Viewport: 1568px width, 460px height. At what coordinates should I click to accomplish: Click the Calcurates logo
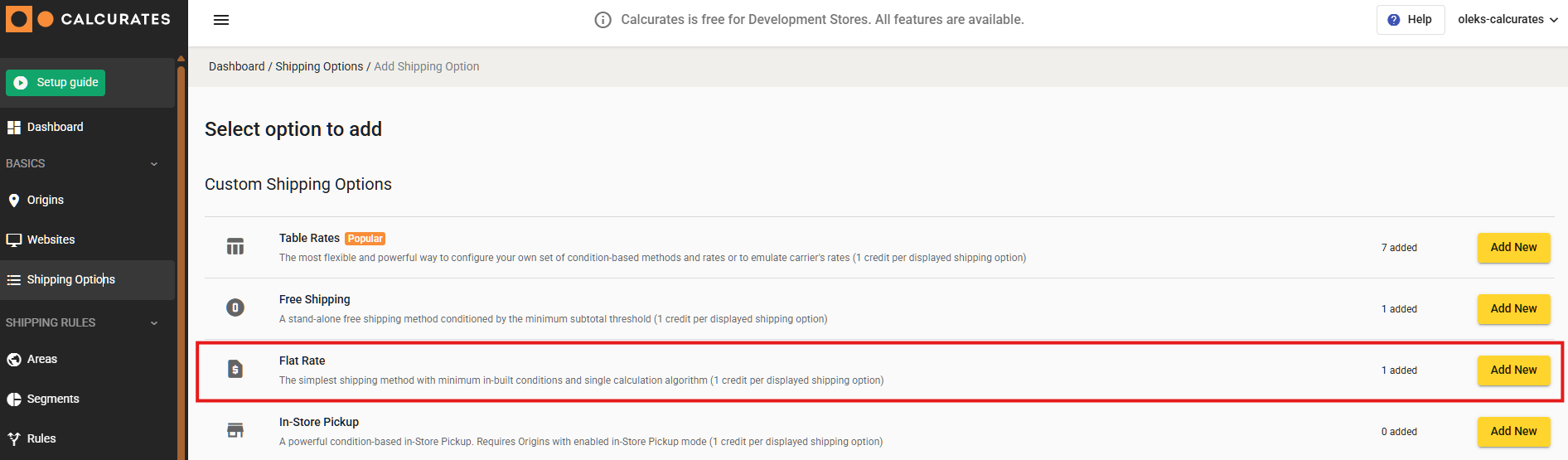coord(88,19)
